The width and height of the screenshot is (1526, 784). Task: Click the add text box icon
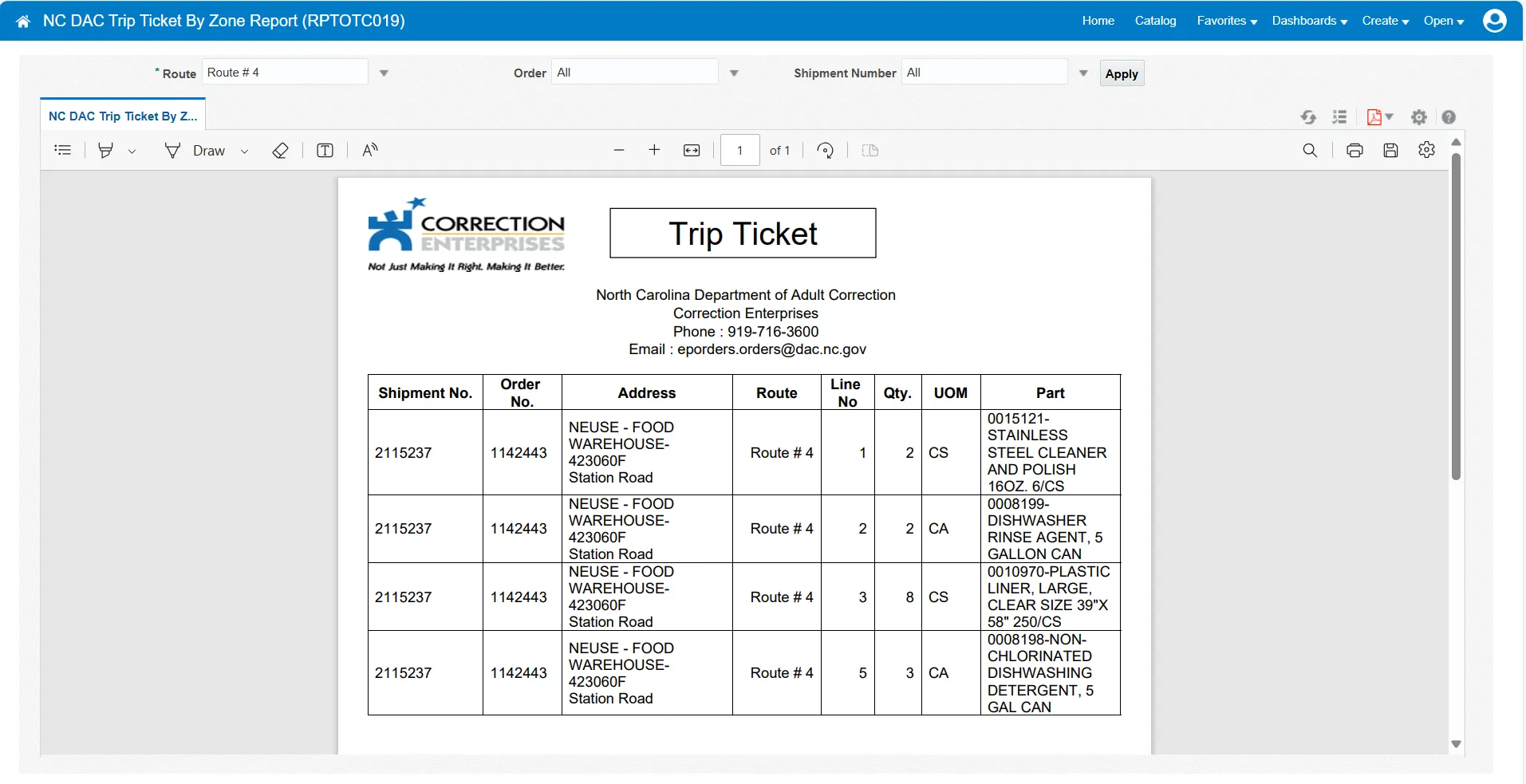pos(325,151)
